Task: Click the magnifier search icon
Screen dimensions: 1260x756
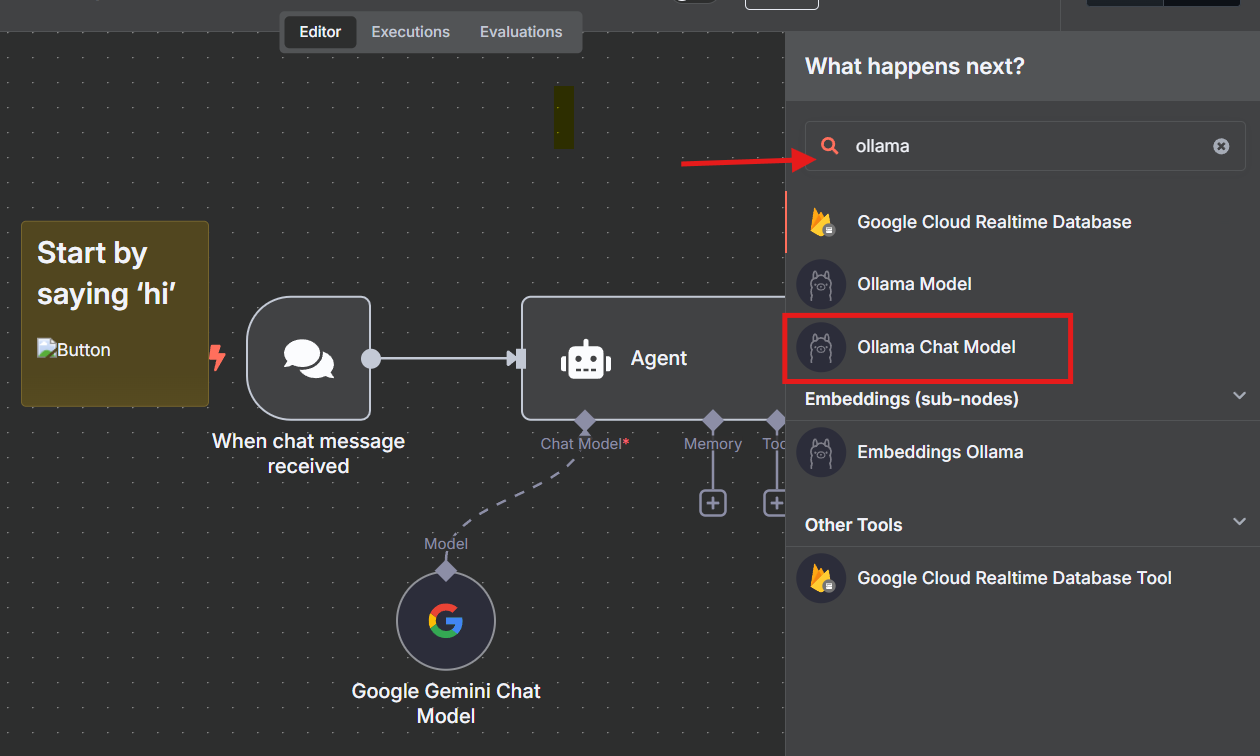Action: 830,146
